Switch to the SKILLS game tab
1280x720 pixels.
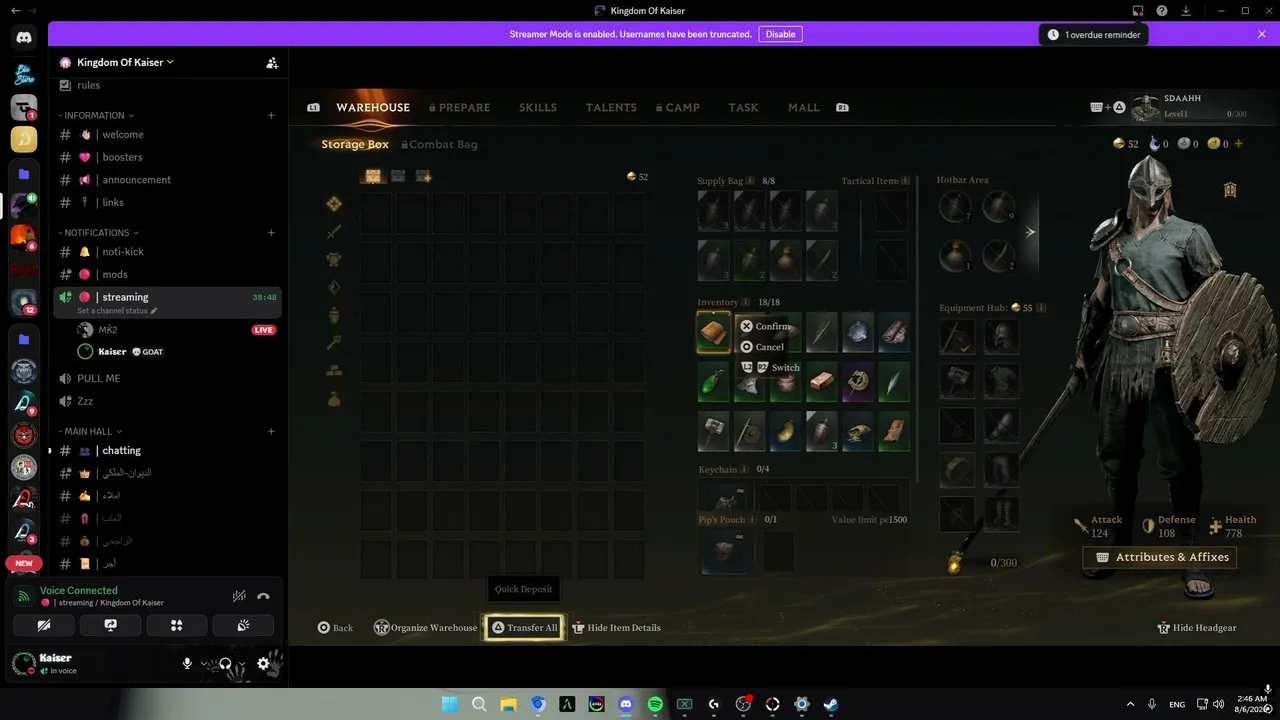(x=538, y=108)
